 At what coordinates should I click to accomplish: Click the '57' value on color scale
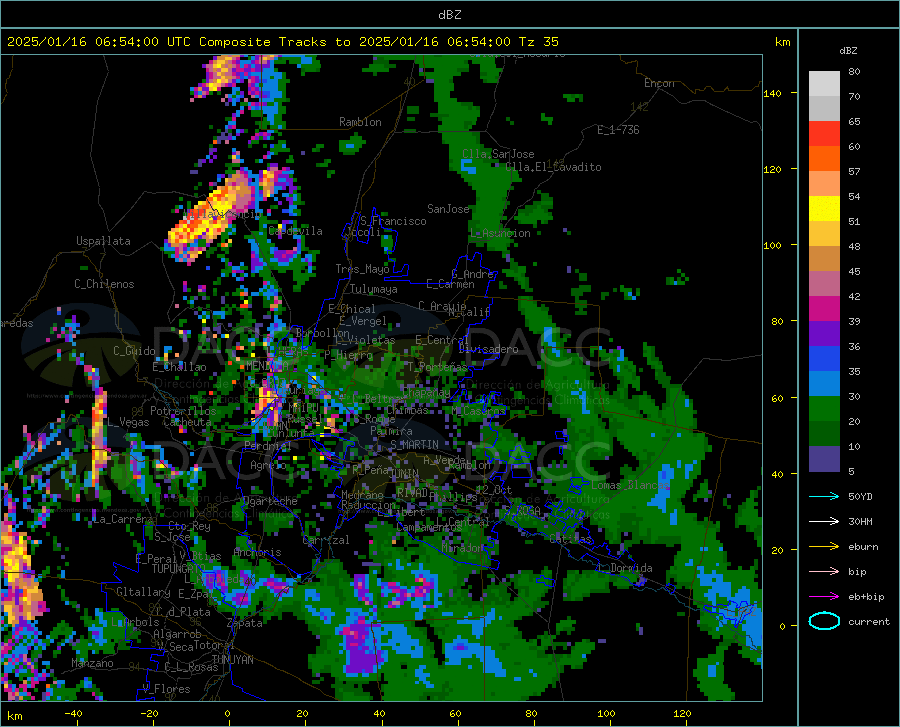coord(854,172)
